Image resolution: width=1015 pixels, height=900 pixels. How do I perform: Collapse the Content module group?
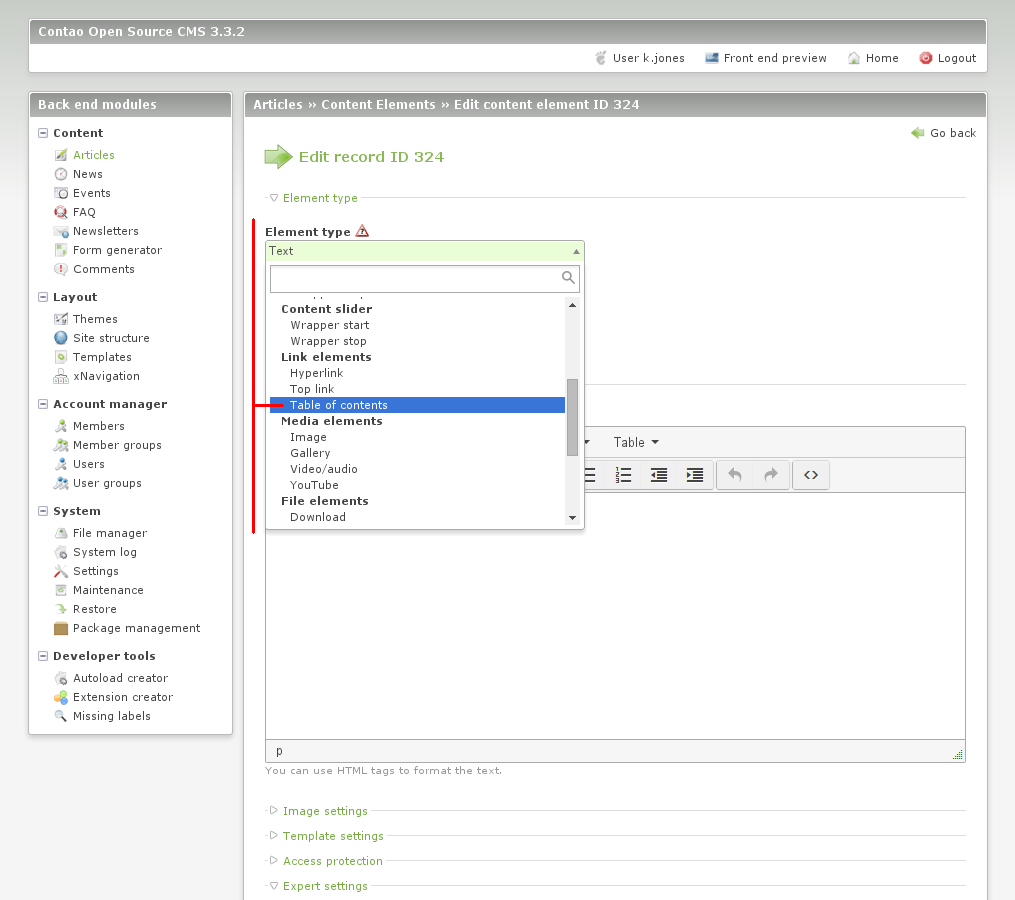coord(43,133)
